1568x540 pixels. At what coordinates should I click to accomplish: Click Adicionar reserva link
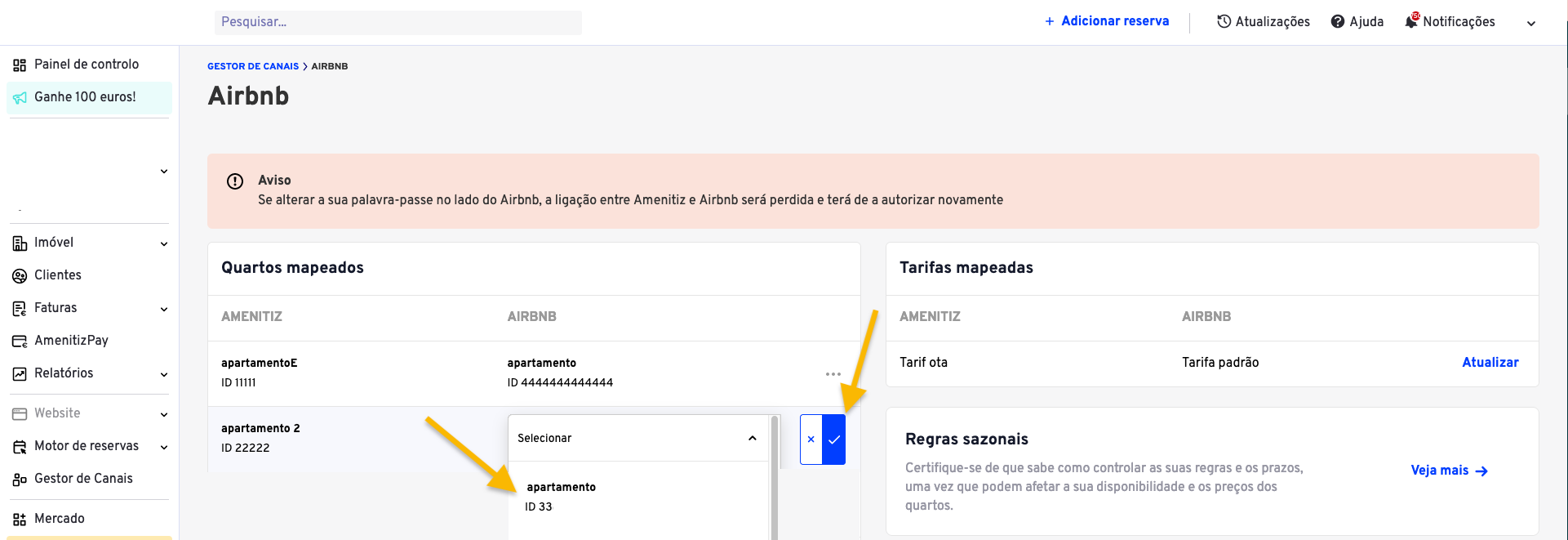click(x=1115, y=21)
